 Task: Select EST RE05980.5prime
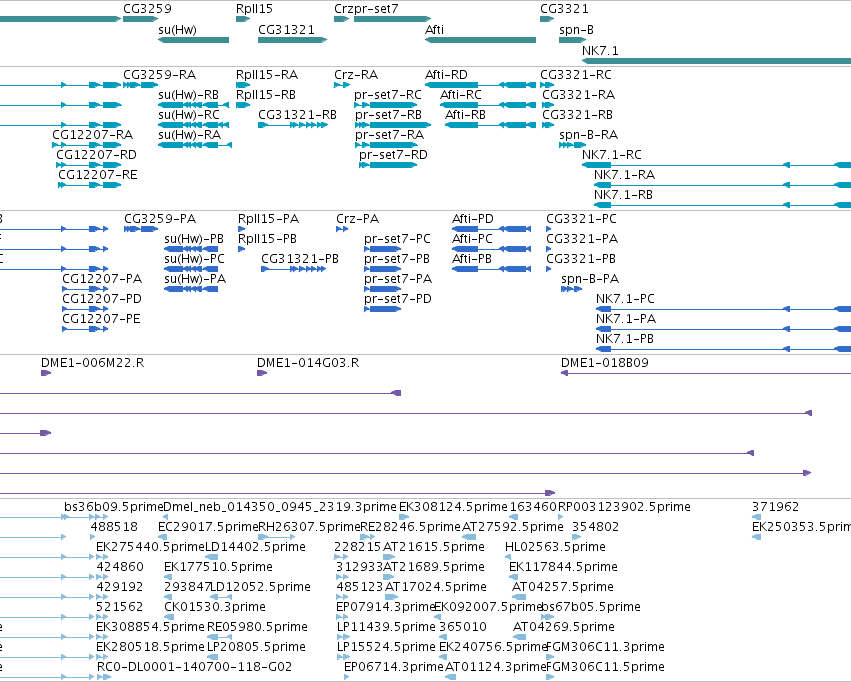[x=219, y=637]
